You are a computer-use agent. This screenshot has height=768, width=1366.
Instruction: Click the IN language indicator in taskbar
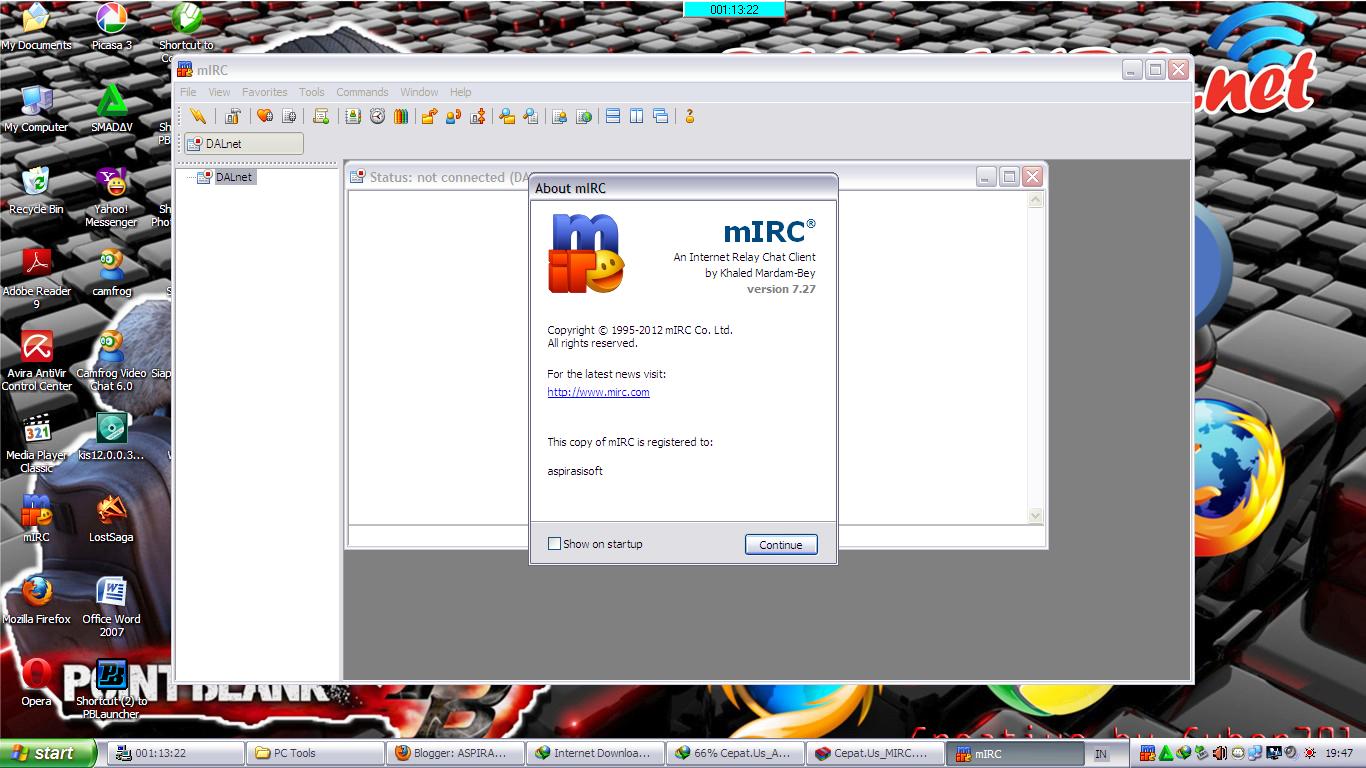1101,754
